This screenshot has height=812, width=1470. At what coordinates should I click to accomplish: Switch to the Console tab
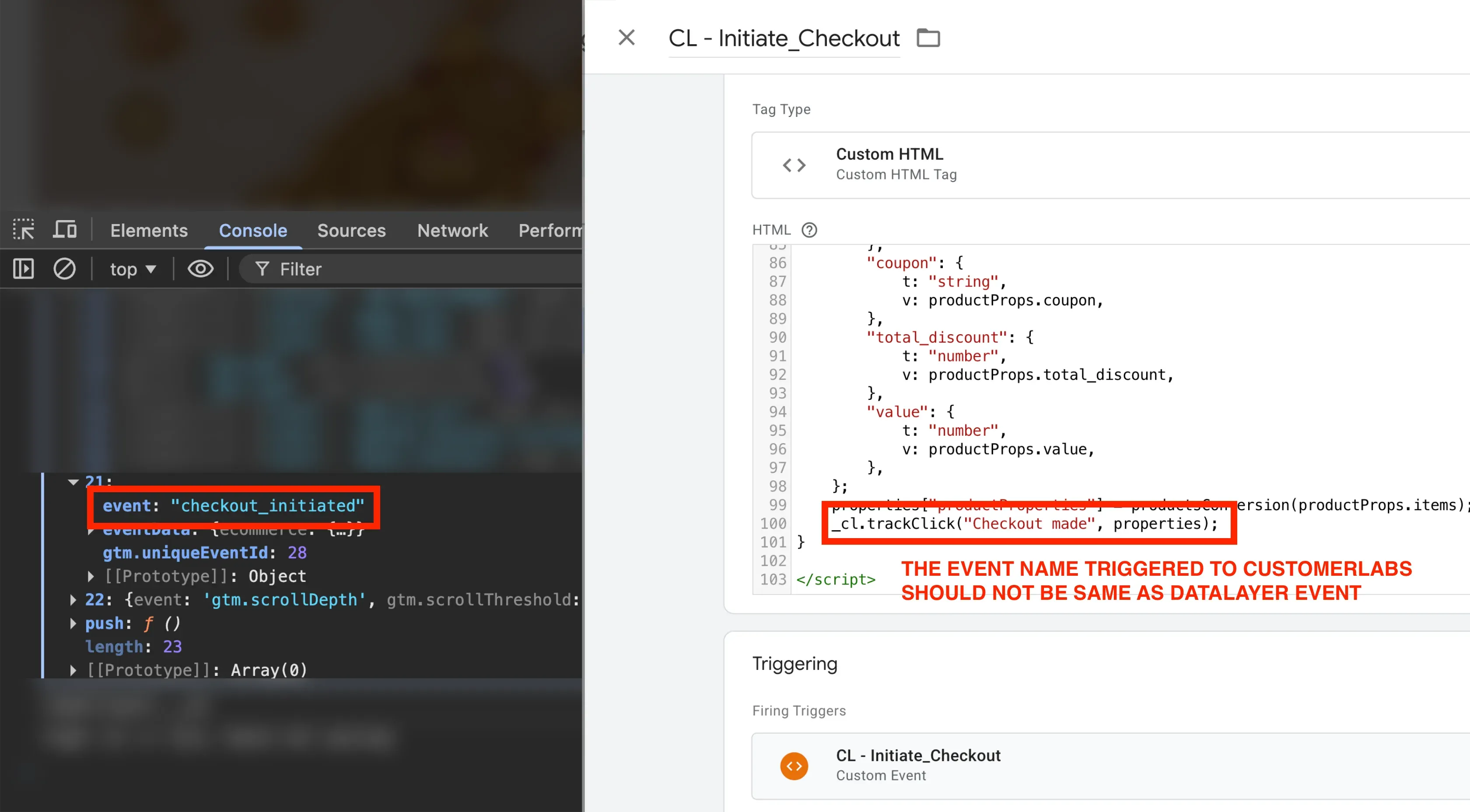(x=253, y=231)
